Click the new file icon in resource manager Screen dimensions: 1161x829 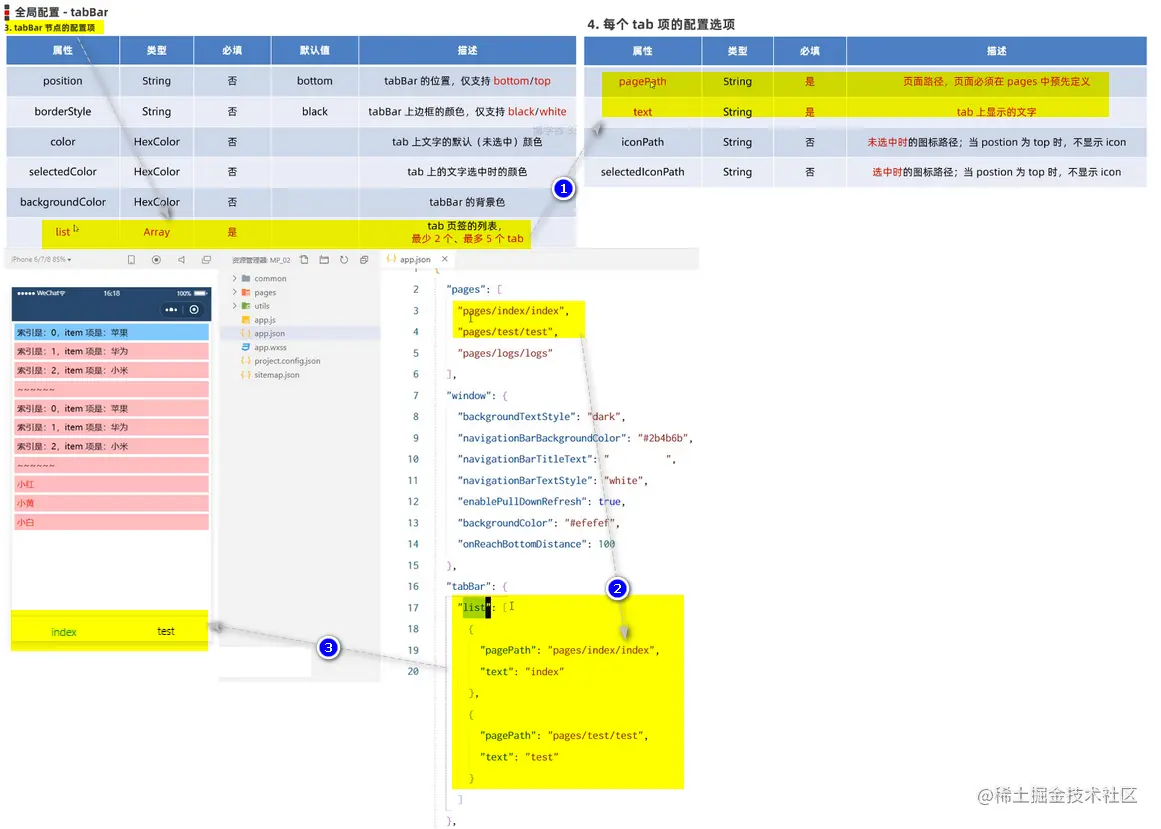[x=304, y=260]
